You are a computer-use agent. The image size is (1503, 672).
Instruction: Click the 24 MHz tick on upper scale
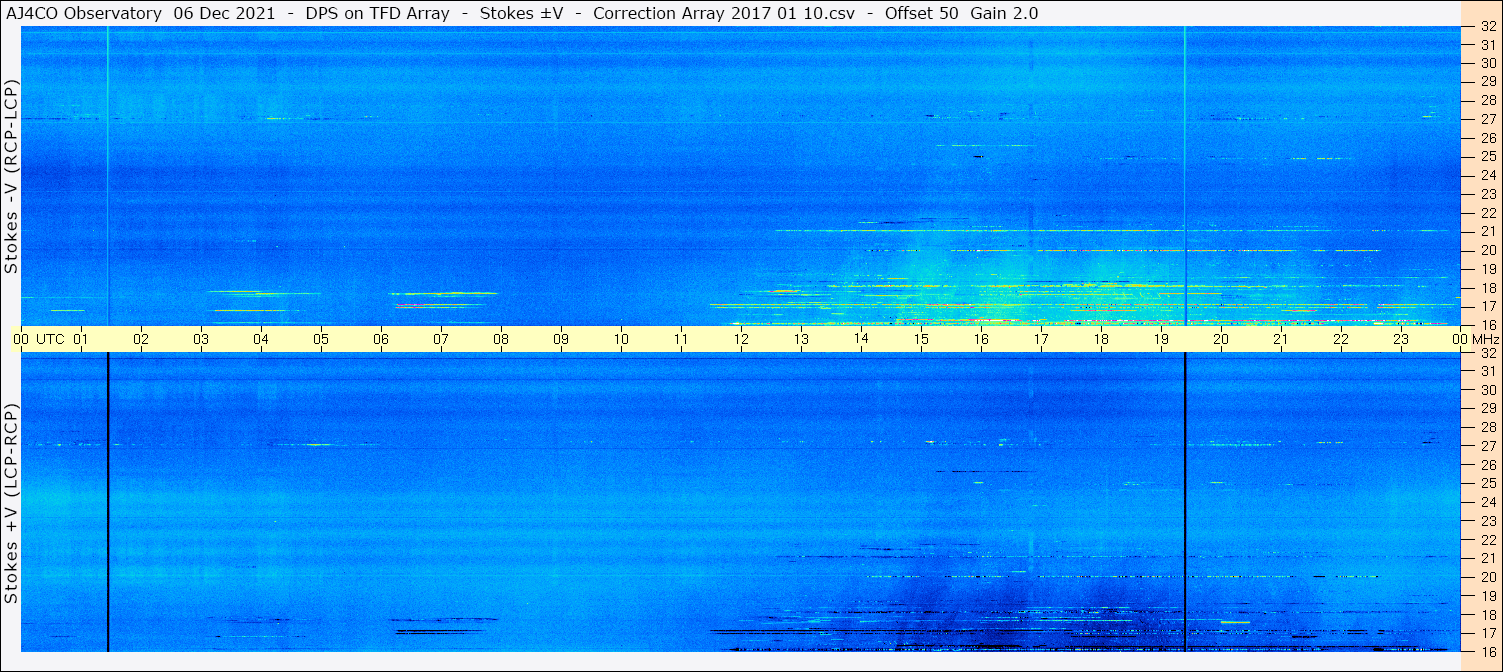(x=1487, y=175)
